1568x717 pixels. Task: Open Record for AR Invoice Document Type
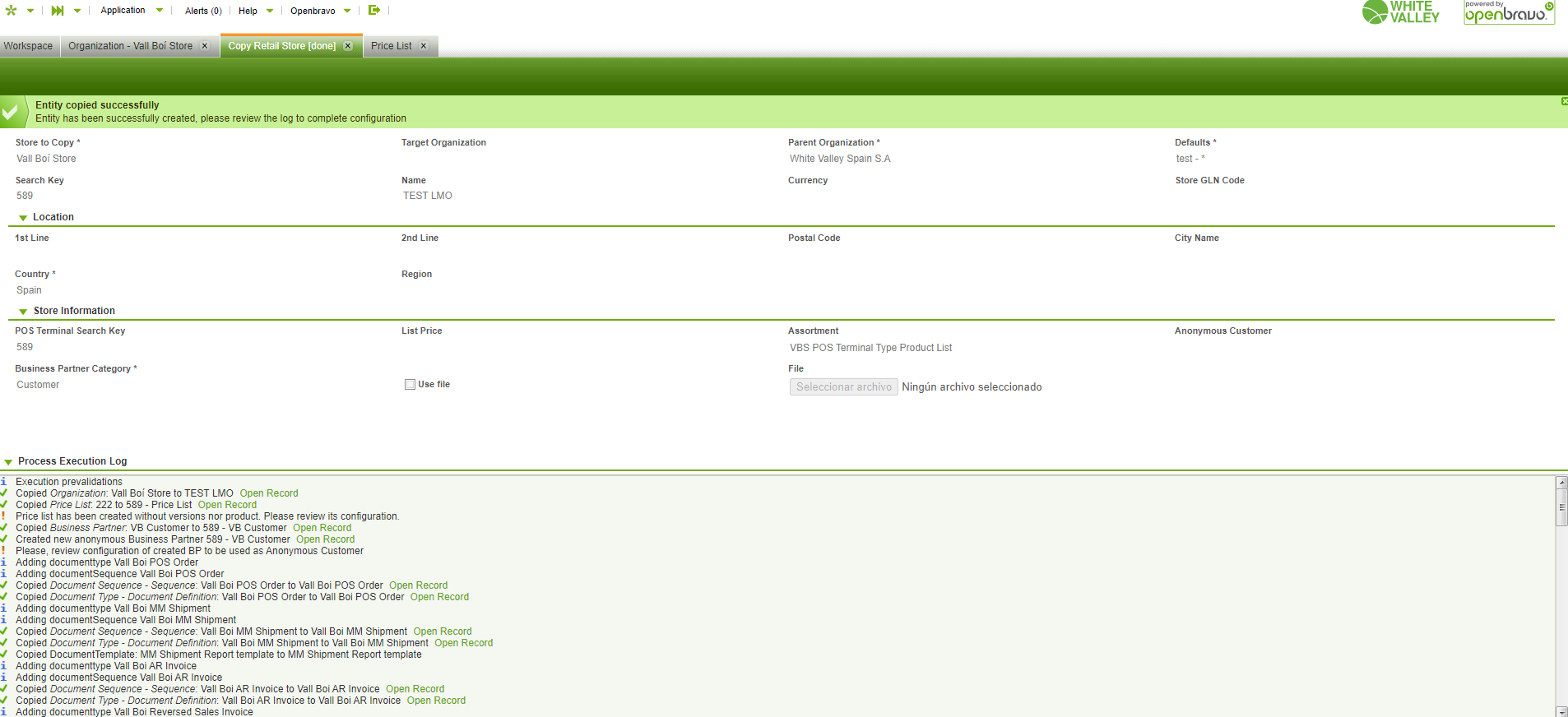click(x=437, y=701)
